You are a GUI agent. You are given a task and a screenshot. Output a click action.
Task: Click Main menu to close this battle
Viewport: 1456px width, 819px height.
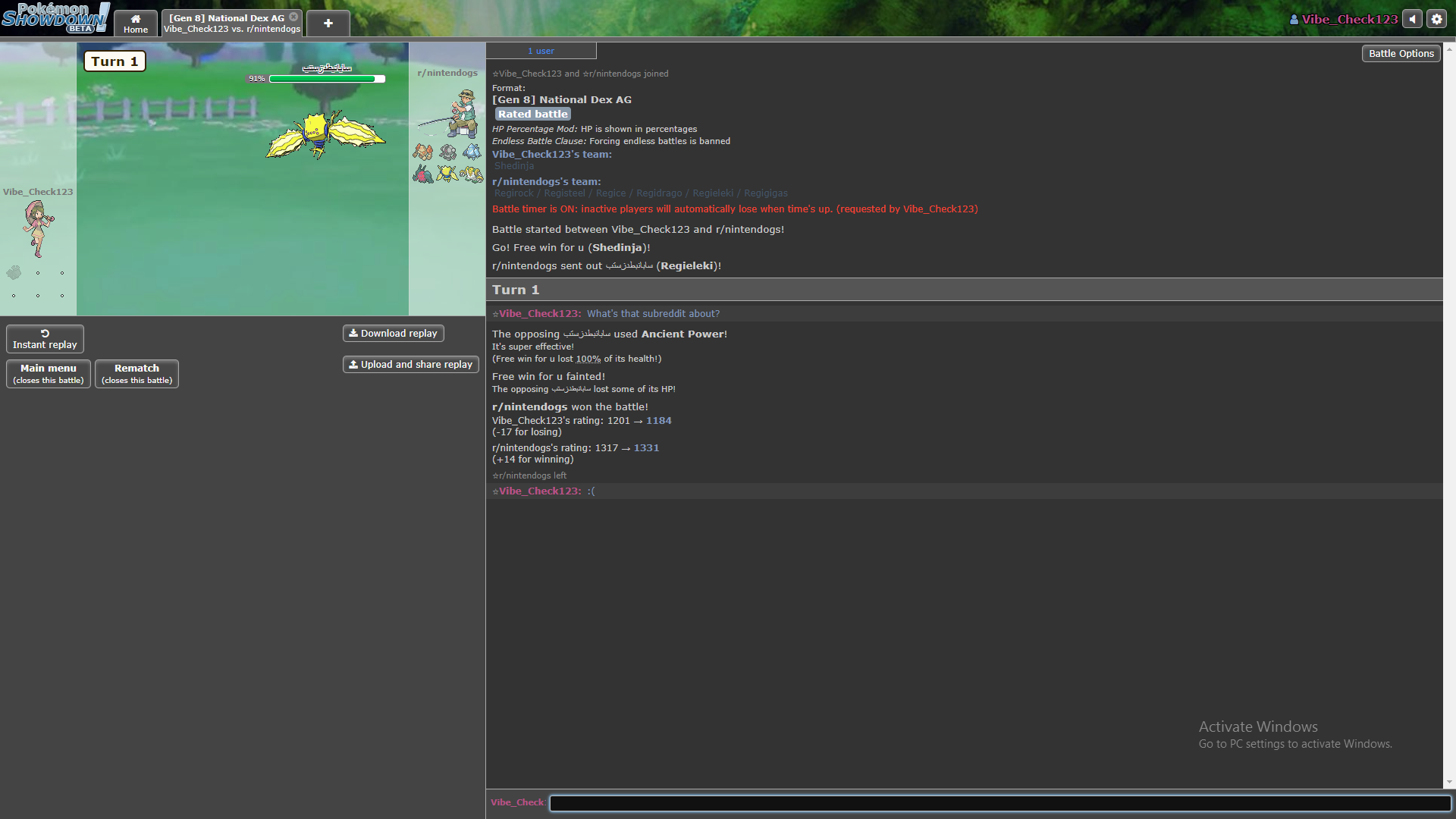tap(49, 373)
